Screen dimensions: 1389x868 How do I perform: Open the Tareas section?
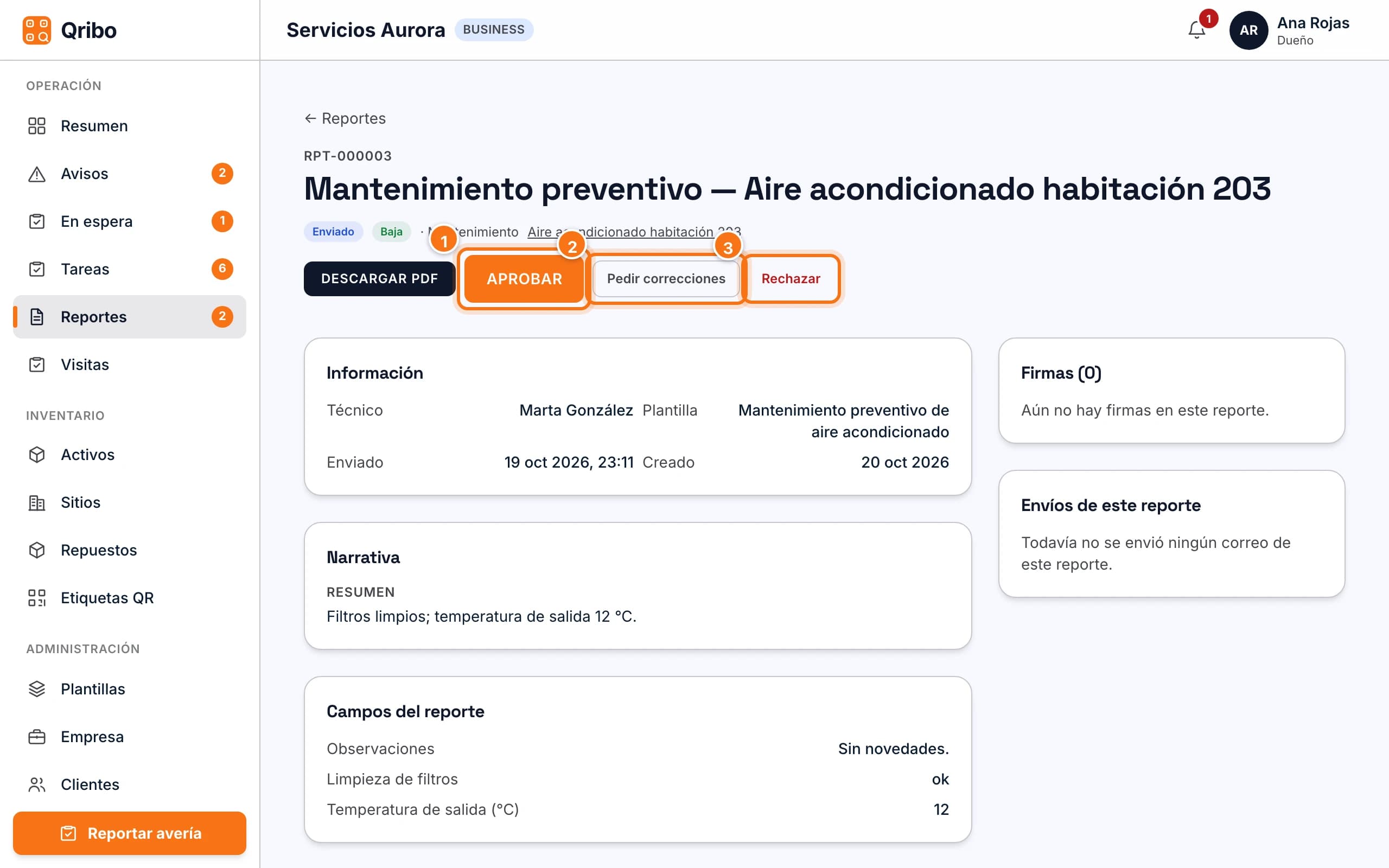pyautogui.click(x=130, y=269)
